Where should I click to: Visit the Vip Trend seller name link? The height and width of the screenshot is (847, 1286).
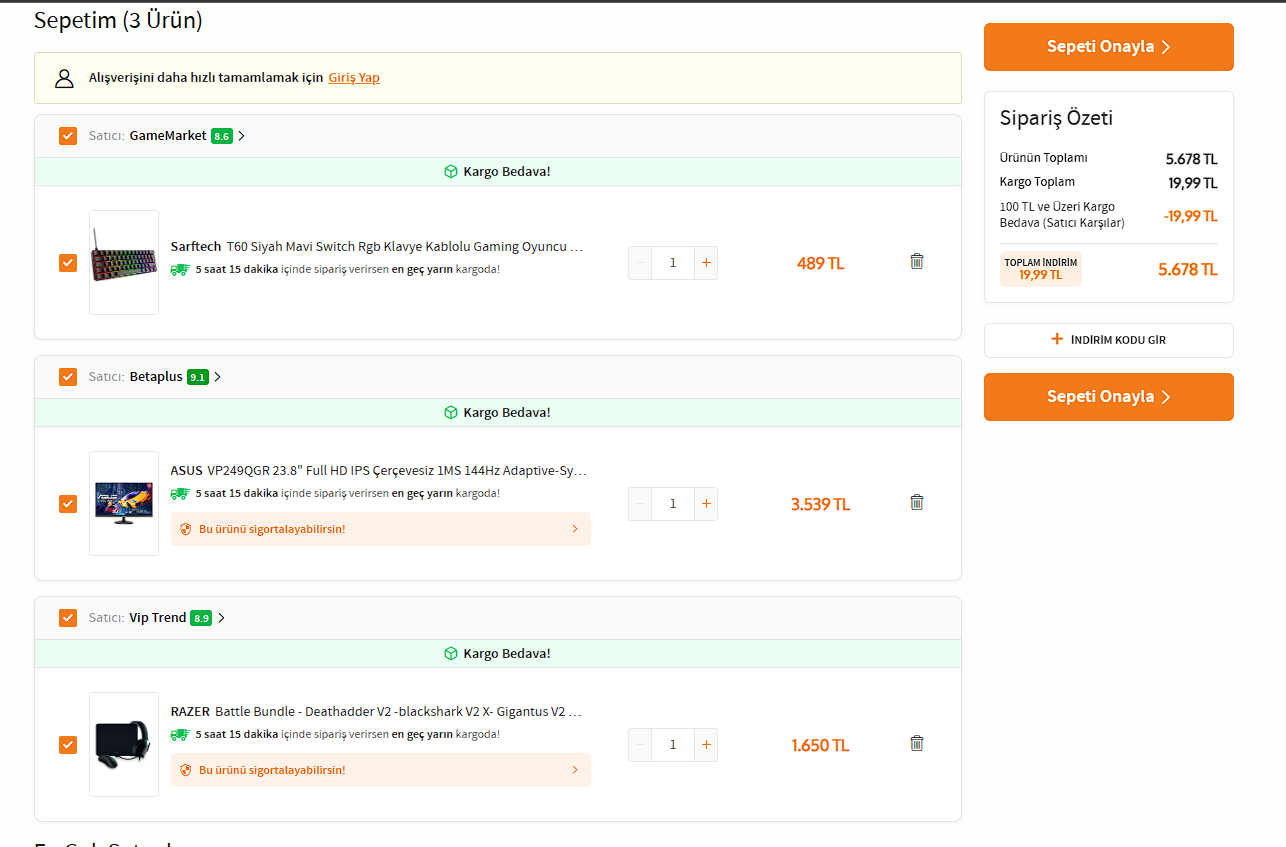[158, 618]
